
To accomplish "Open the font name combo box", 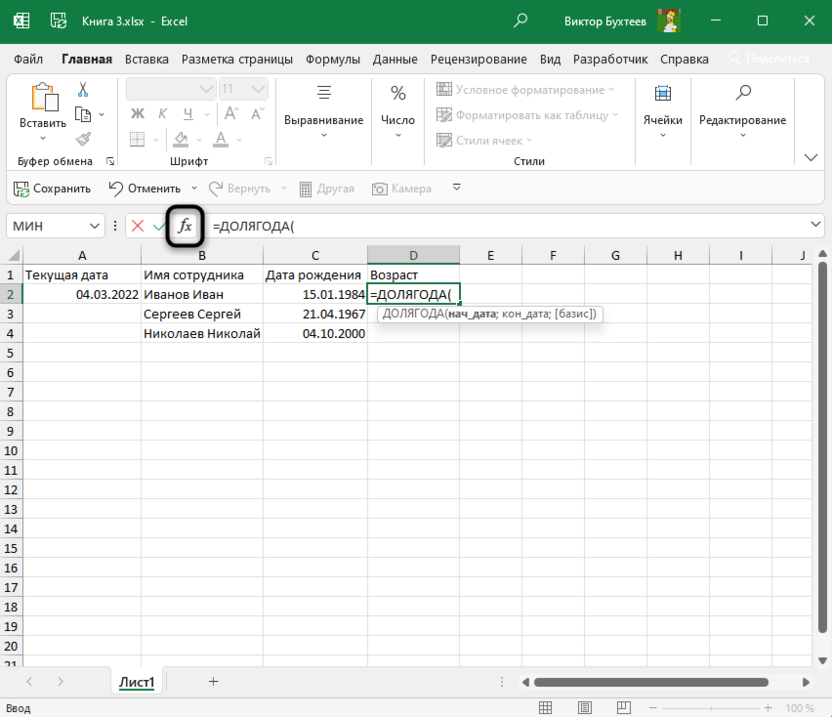I will [x=171, y=89].
